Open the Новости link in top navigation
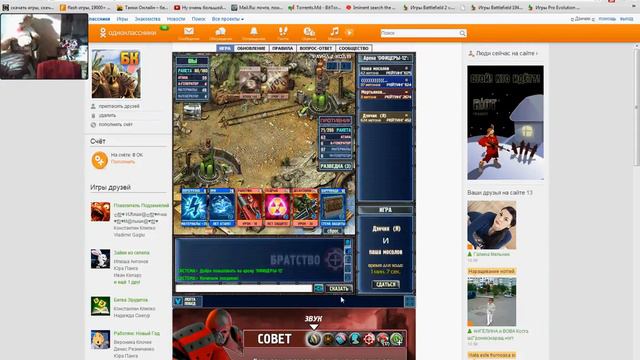This screenshot has height=360, width=640. [x=176, y=19]
